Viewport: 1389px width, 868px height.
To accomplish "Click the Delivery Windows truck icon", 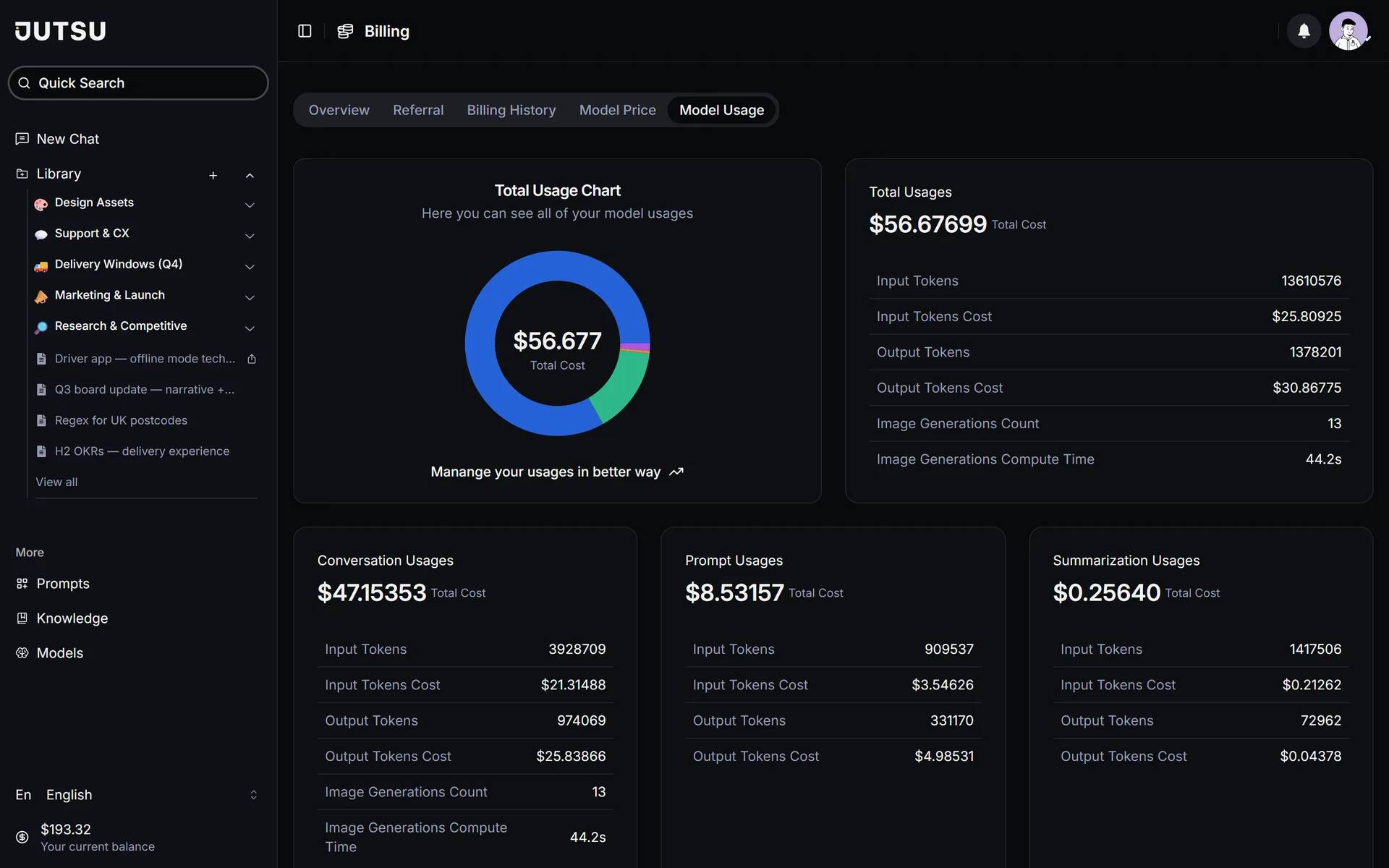I will click(x=41, y=265).
